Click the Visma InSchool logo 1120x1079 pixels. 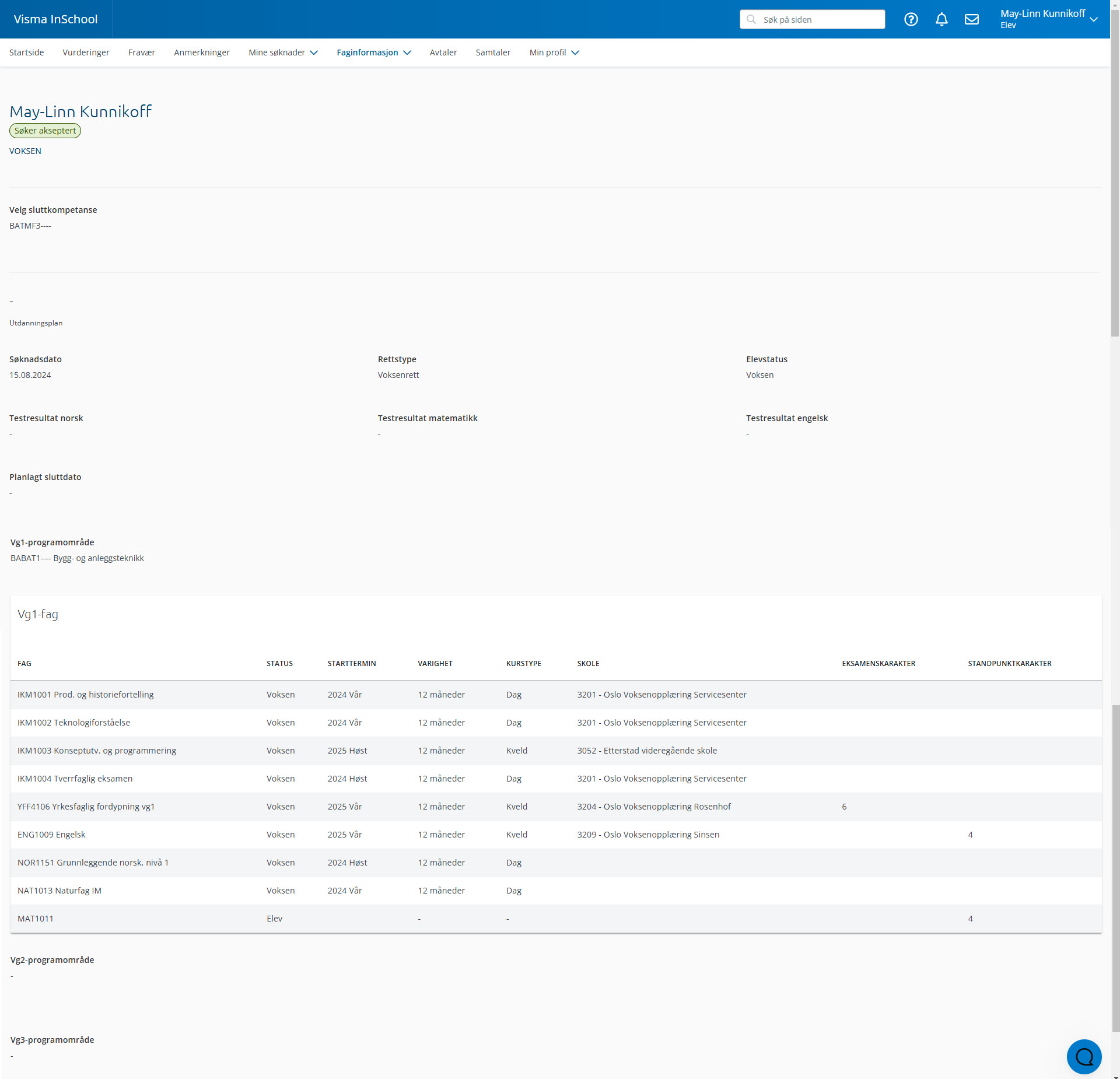point(55,19)
